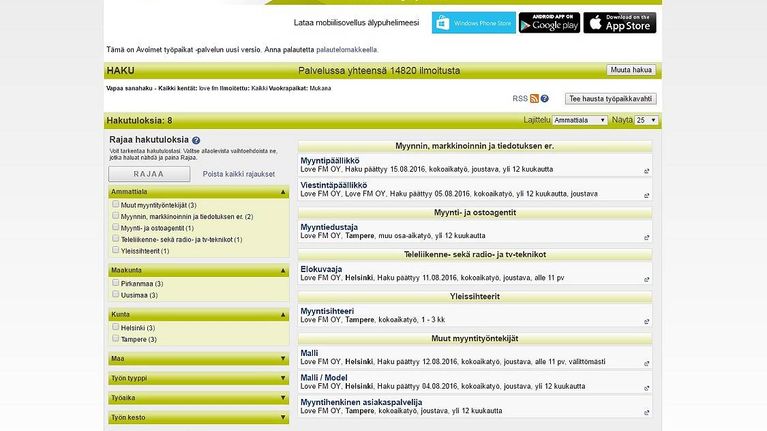Screen dimensions: 767x431
Task: Click 'Teleliikenne- sekä radio- ja tv-teknikot' group heading
Action: pyautogui.click(x=474, y=255)
